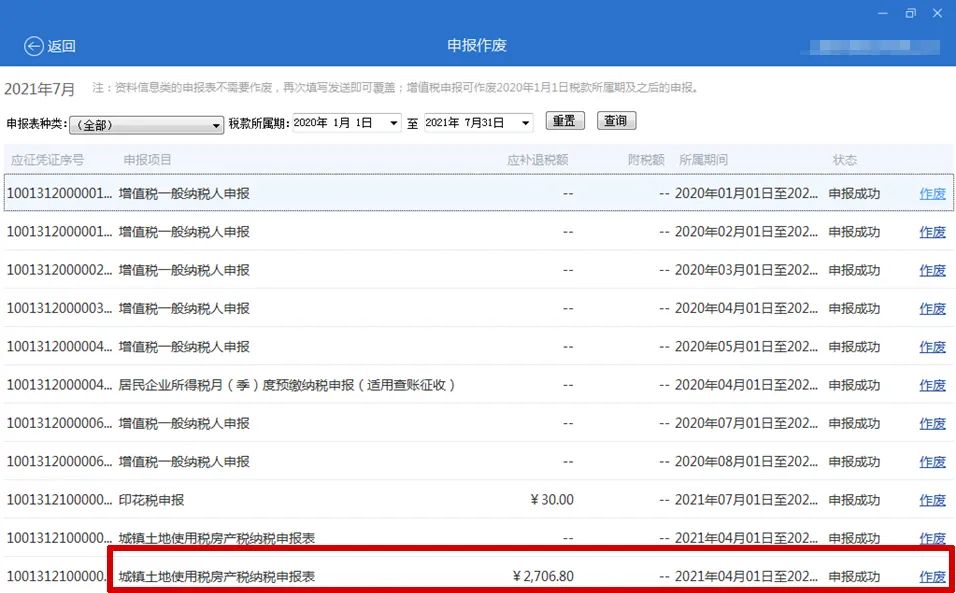The image size is (956, 593).
Task: Click the 2020年03月01日 period cell
Action: (x=746, y=271)
